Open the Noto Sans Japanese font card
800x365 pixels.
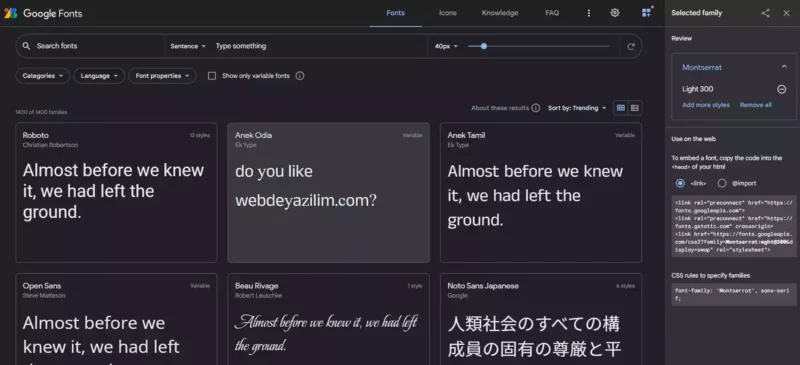click(x=541, y=319)
